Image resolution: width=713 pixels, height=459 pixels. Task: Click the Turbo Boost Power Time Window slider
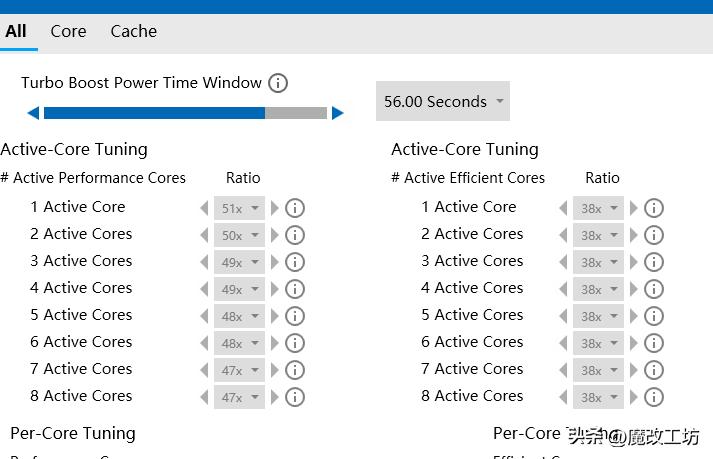(185, 113)
